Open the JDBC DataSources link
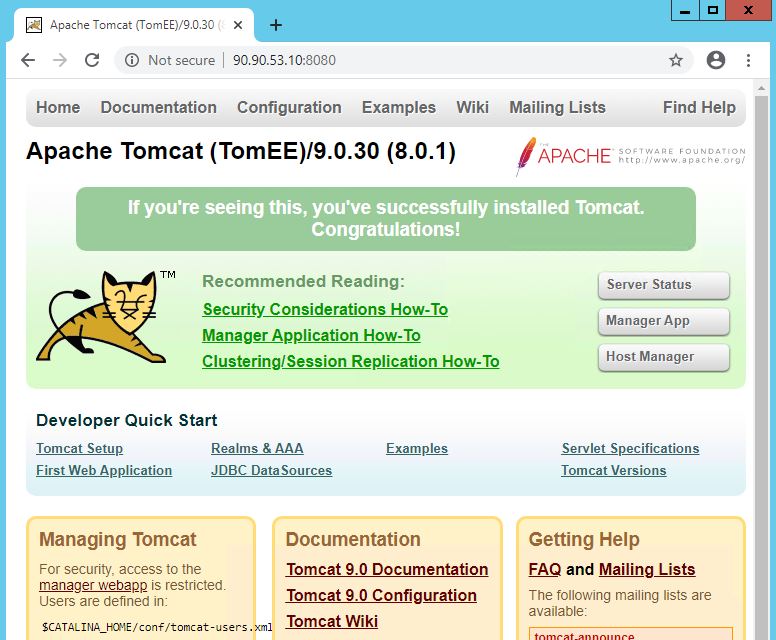The image size is (776, 640). point(271,470)
